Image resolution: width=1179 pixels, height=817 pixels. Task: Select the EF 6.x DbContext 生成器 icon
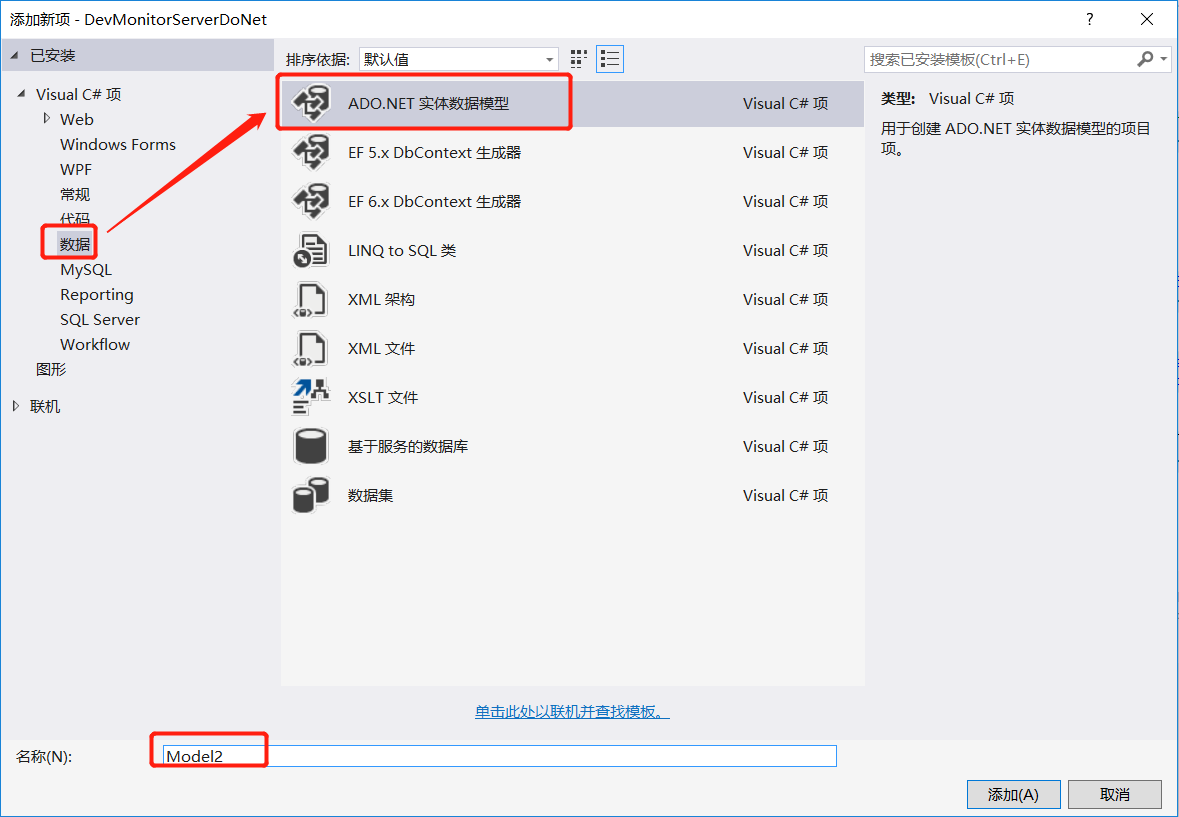(310, 201)
